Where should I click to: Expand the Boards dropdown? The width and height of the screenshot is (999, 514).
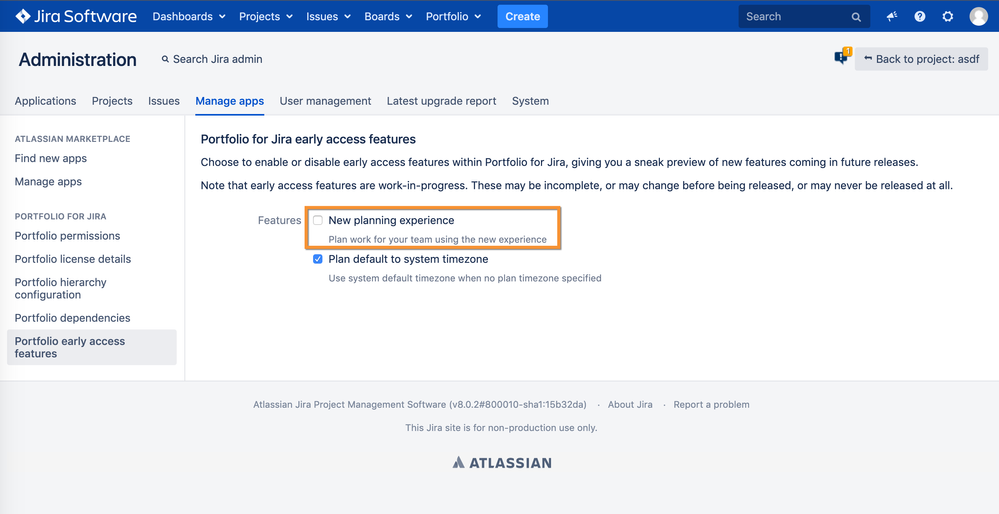pos(389,17)
